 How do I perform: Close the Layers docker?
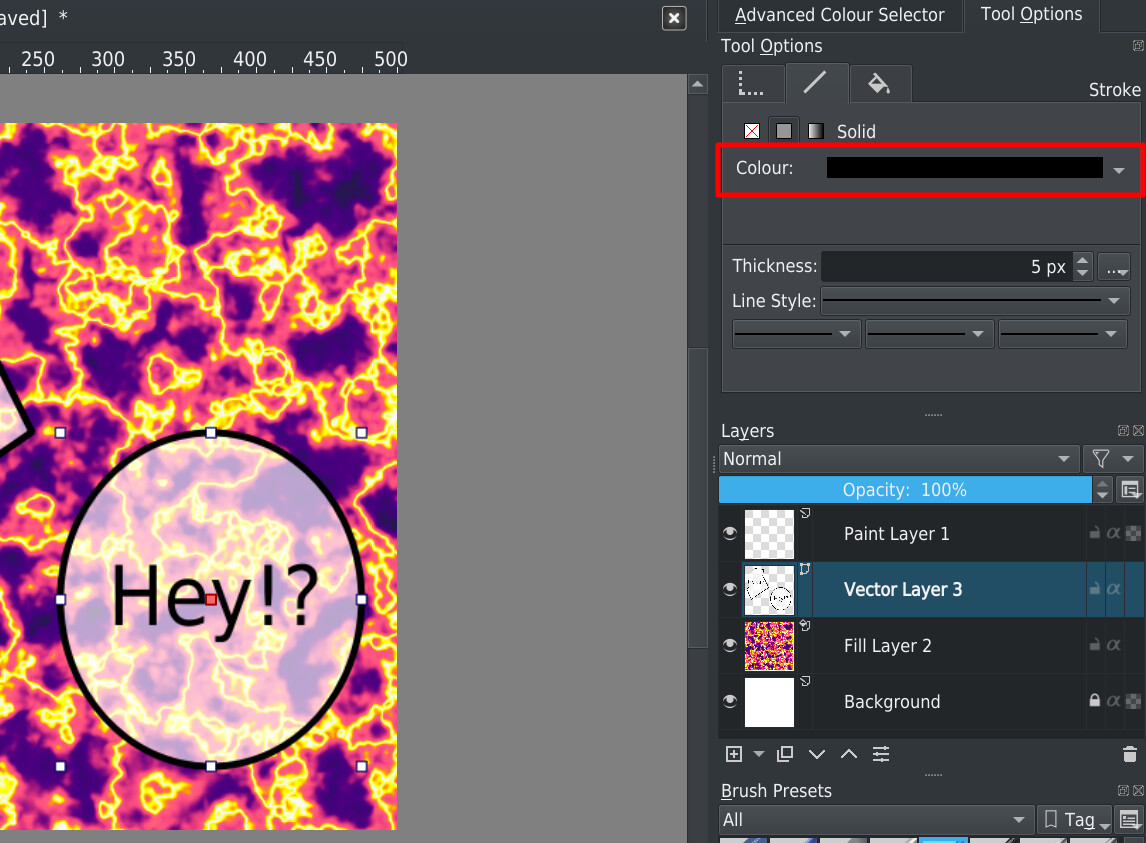pyautogui.click(x=1138, y=431)
